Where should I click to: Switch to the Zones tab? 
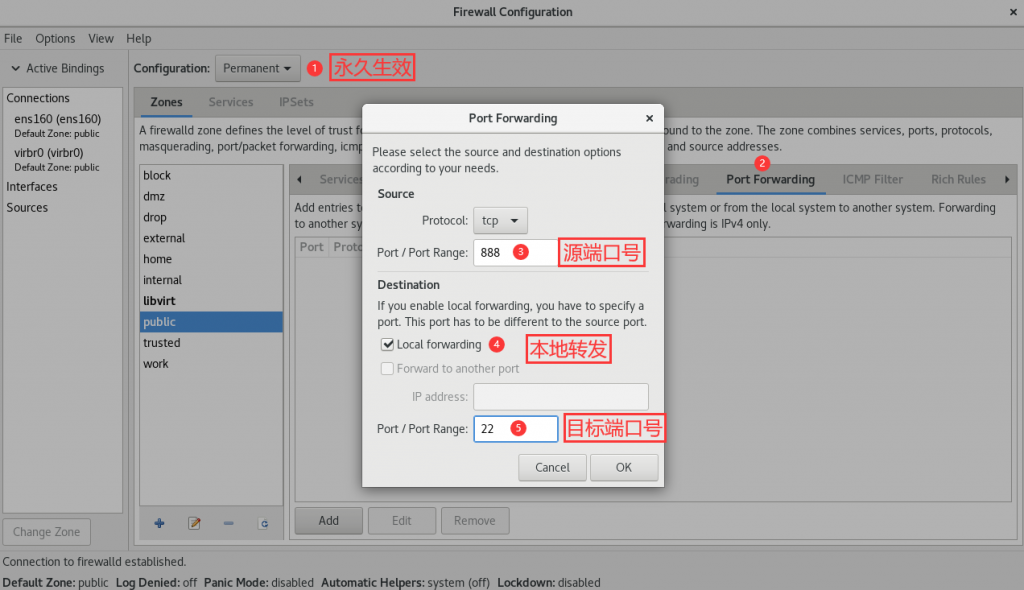(x=167, y=102)
